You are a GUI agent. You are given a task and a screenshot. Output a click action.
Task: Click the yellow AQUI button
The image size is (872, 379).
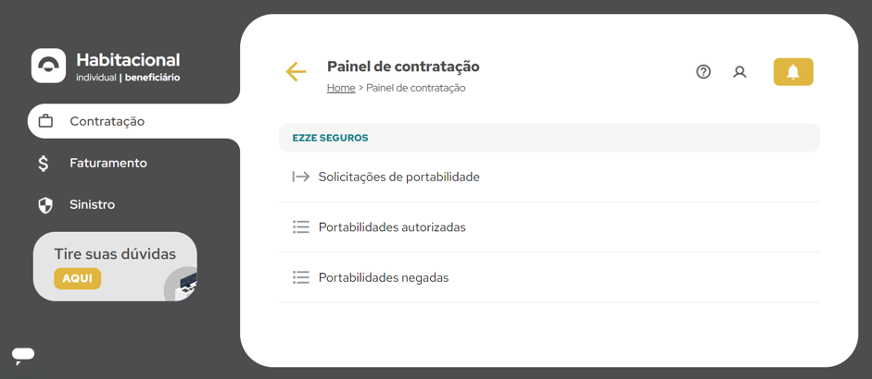[x=77, y=279]
